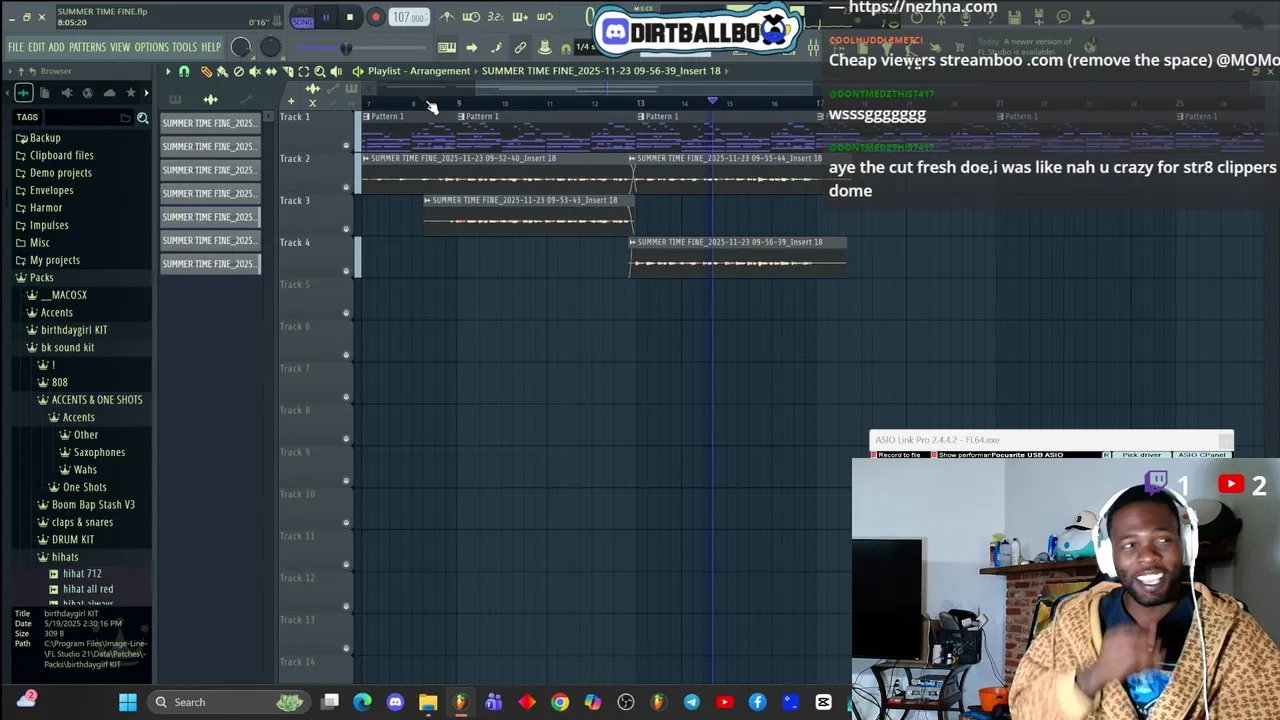The height and width of the screenshot is (720, 1280).
Task: Open the browser online library globe icon
Action: pyautogui.click(x=88, y=93)
